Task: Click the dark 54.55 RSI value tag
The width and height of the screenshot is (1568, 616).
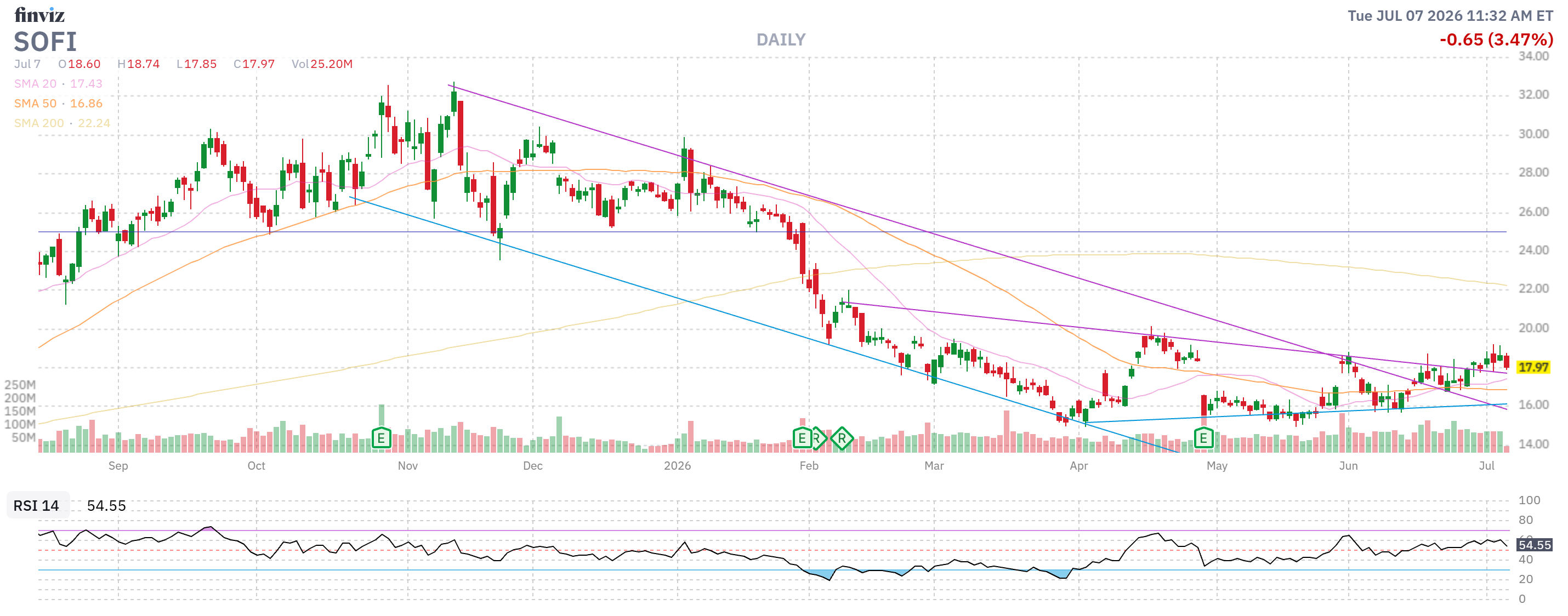Action: 1534,544
